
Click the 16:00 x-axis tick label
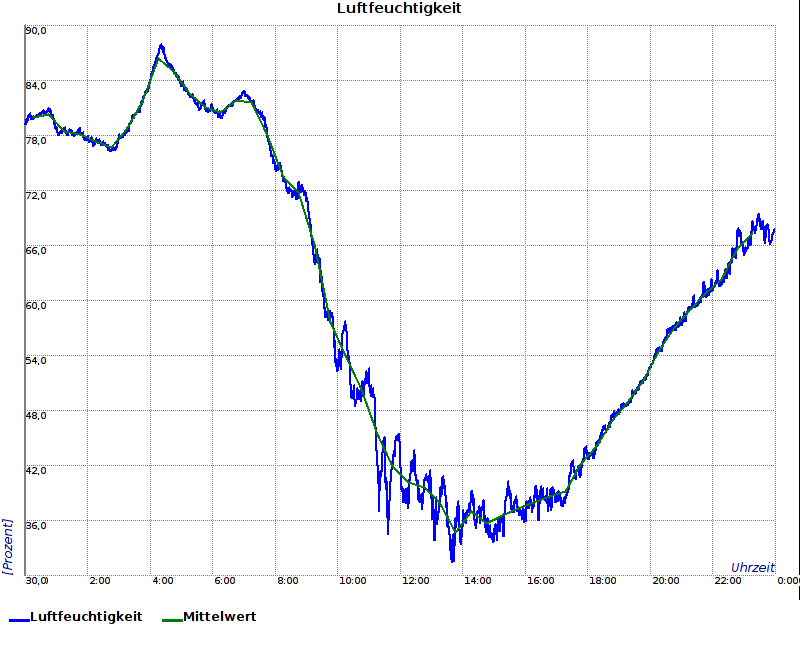tap(540, 581)
